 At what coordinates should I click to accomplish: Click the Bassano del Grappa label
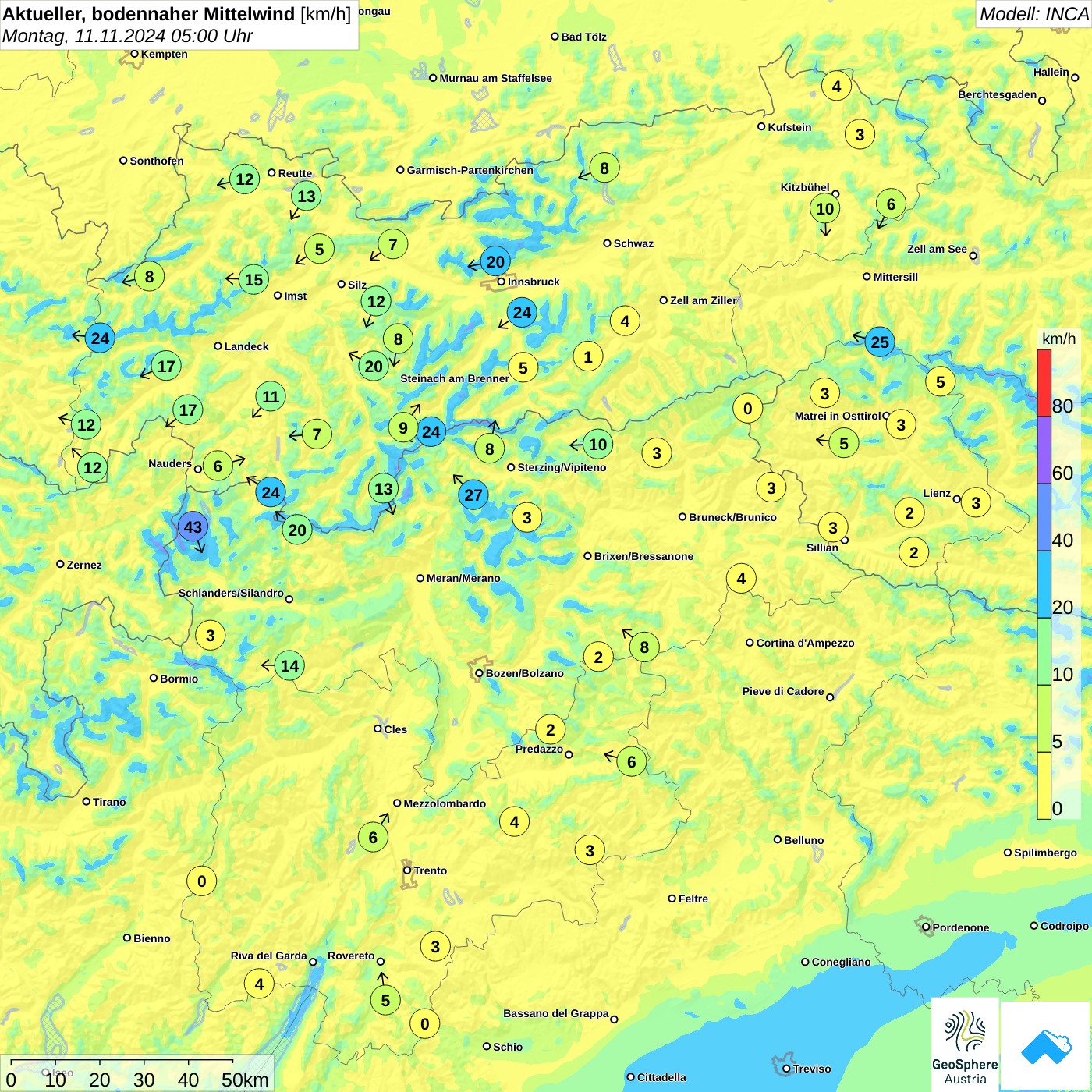click(555, 1013)
